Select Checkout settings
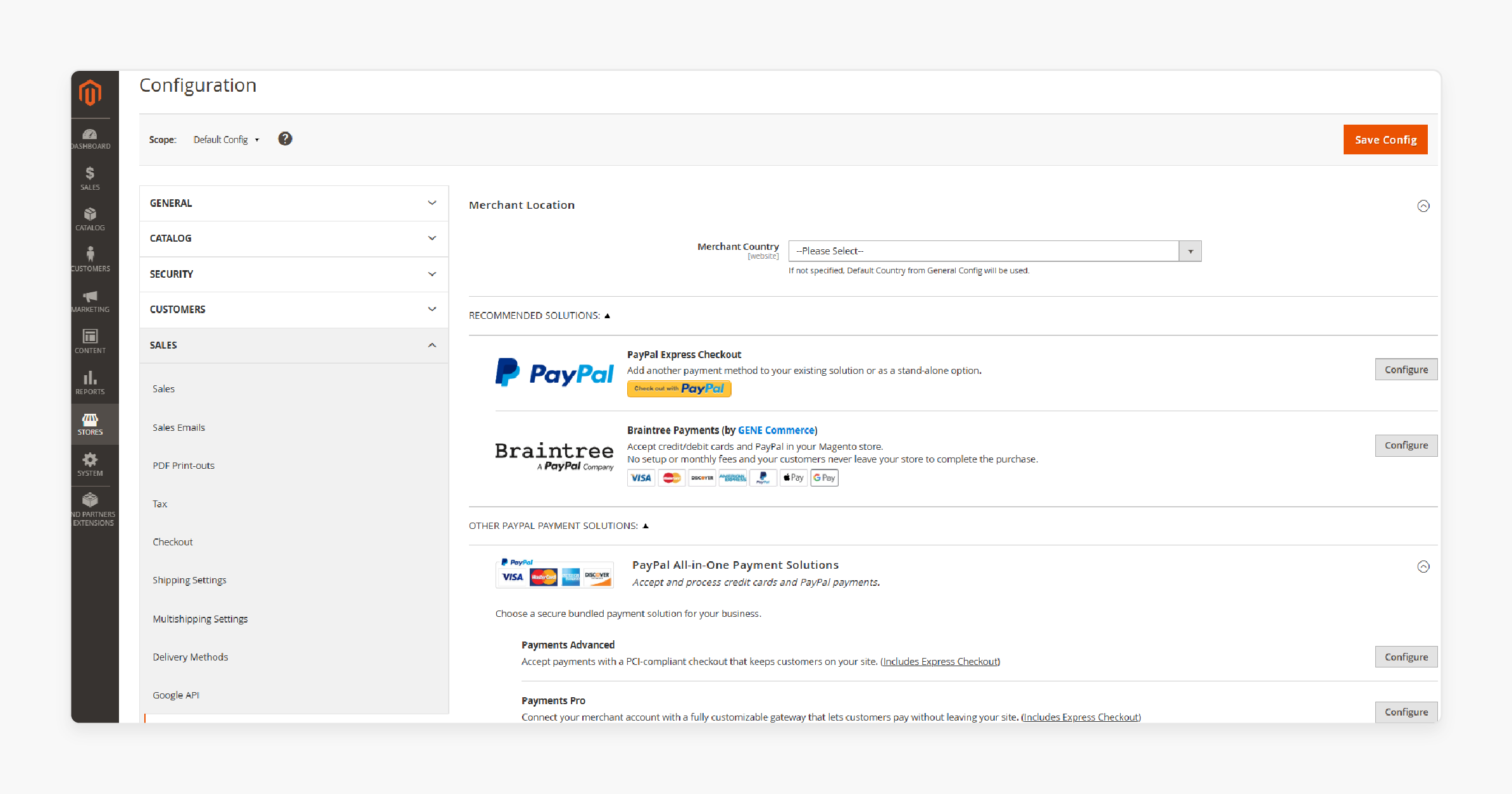This screenshot has height=794, width=1512. pos(172,542)
